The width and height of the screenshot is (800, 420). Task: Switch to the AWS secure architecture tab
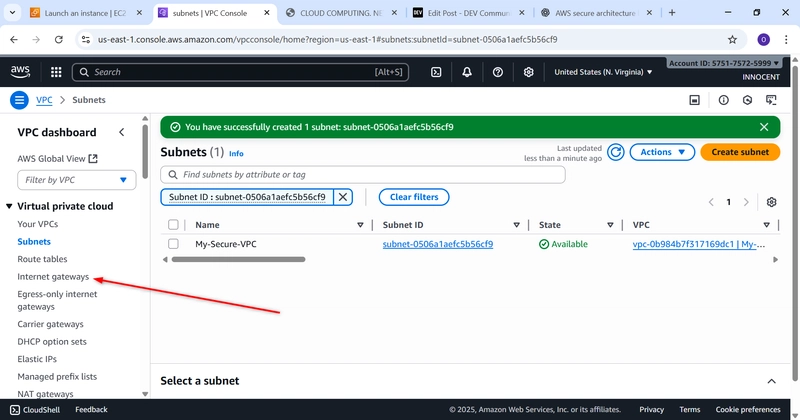[x=597, y=13]
